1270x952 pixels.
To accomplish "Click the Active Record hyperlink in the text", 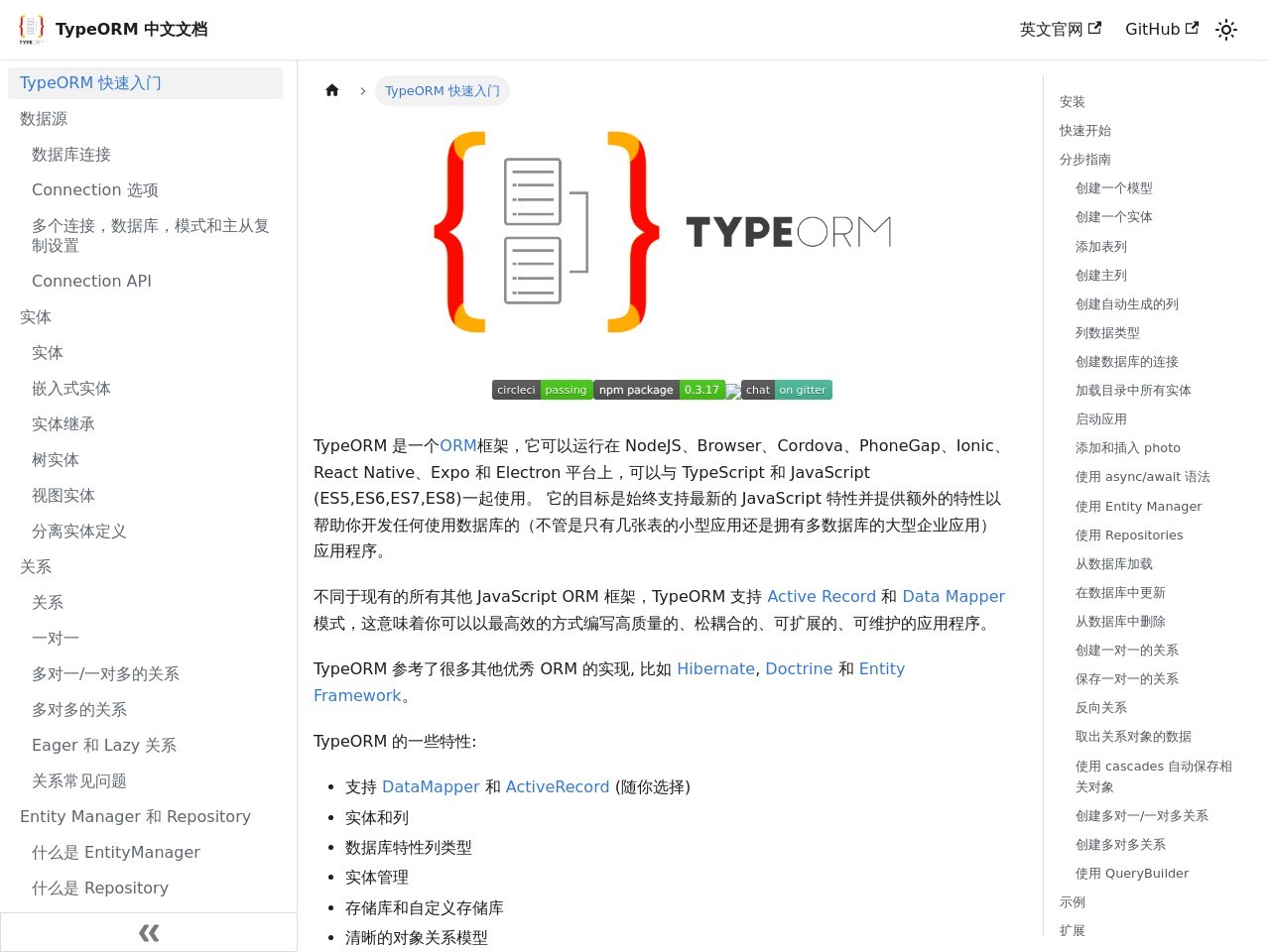I will tap(822, 597).
